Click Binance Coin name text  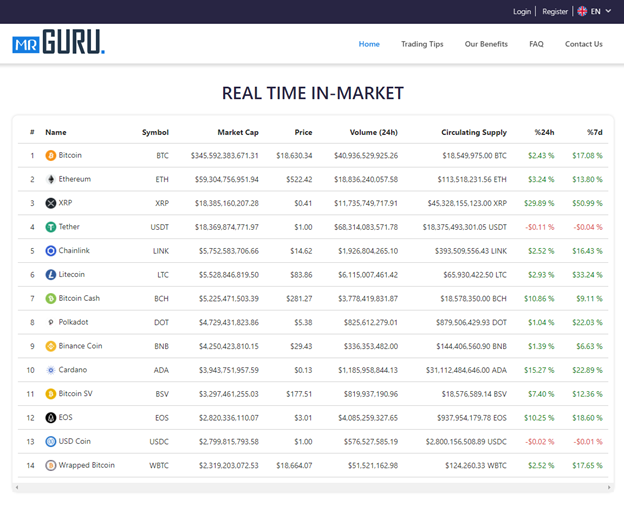coord(80,346)
